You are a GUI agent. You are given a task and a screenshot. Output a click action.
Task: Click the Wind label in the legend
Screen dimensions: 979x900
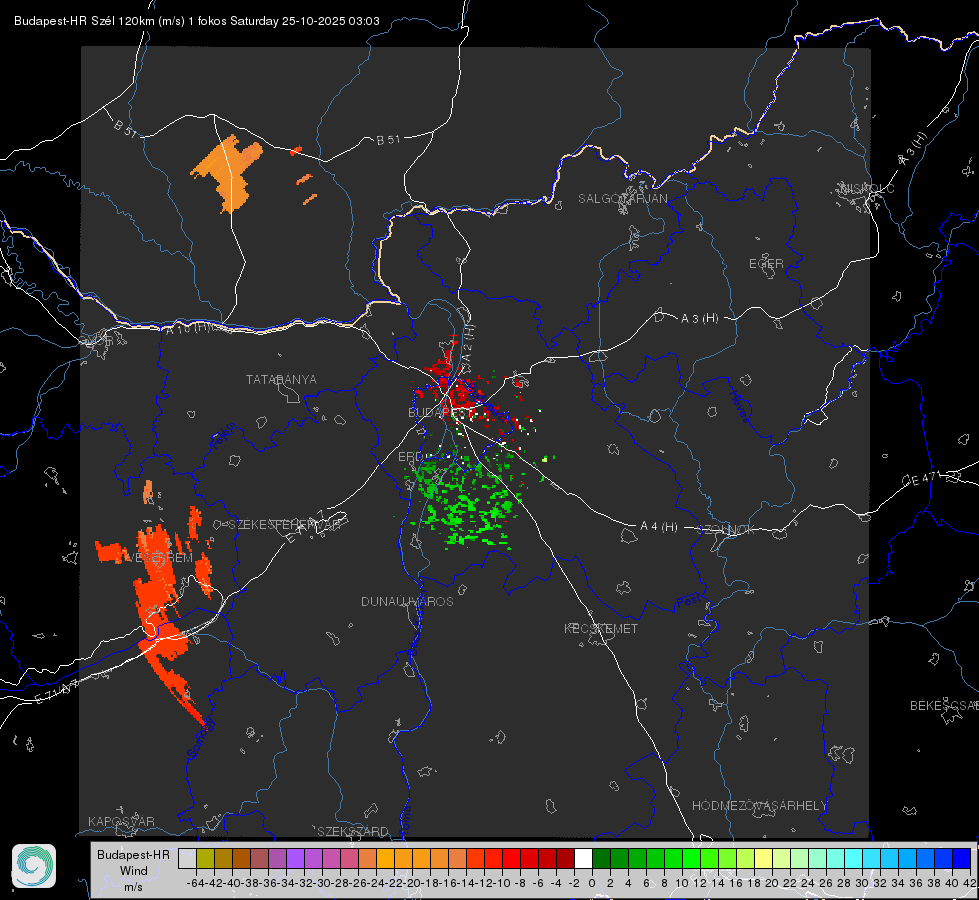[x=134, y=871]
